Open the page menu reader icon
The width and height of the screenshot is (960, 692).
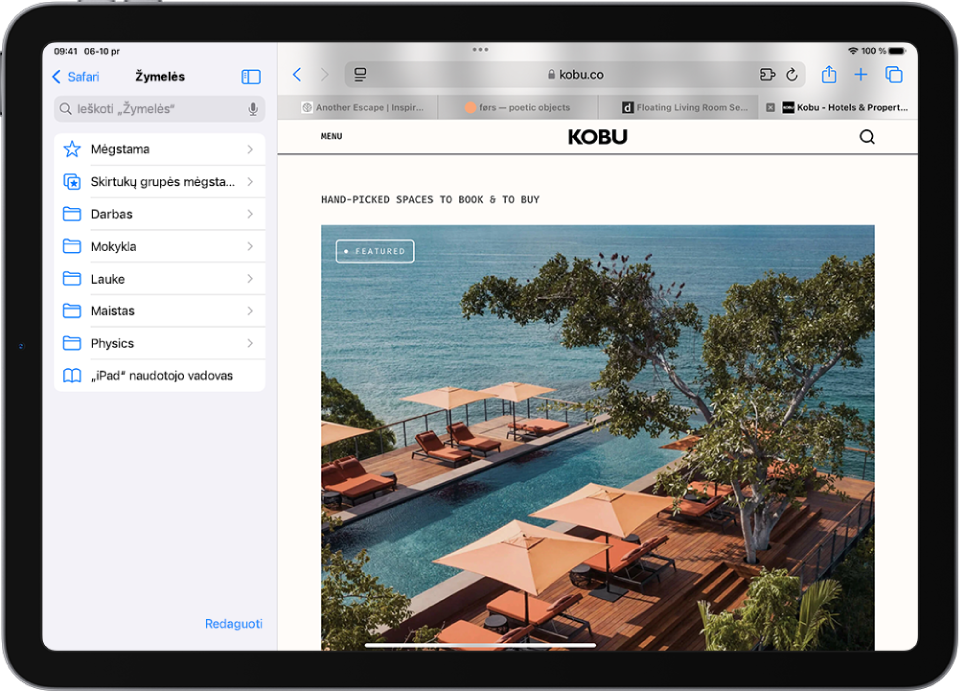[x=360, y=75]
